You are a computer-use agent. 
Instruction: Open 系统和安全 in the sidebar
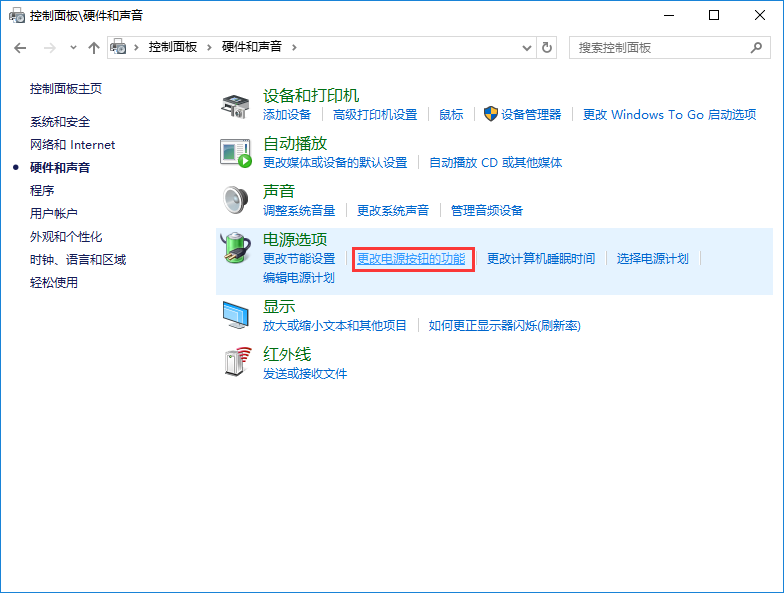[x=60, y=122]
